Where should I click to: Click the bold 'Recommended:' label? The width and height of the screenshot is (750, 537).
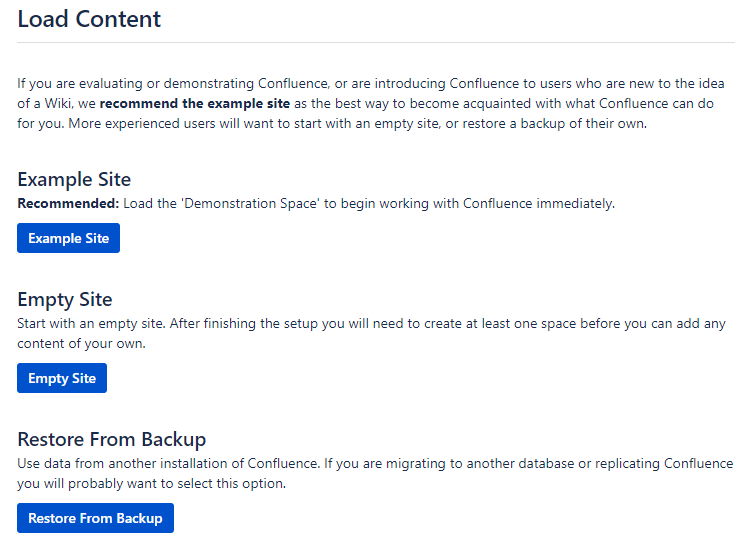click(x=68, y=203)
